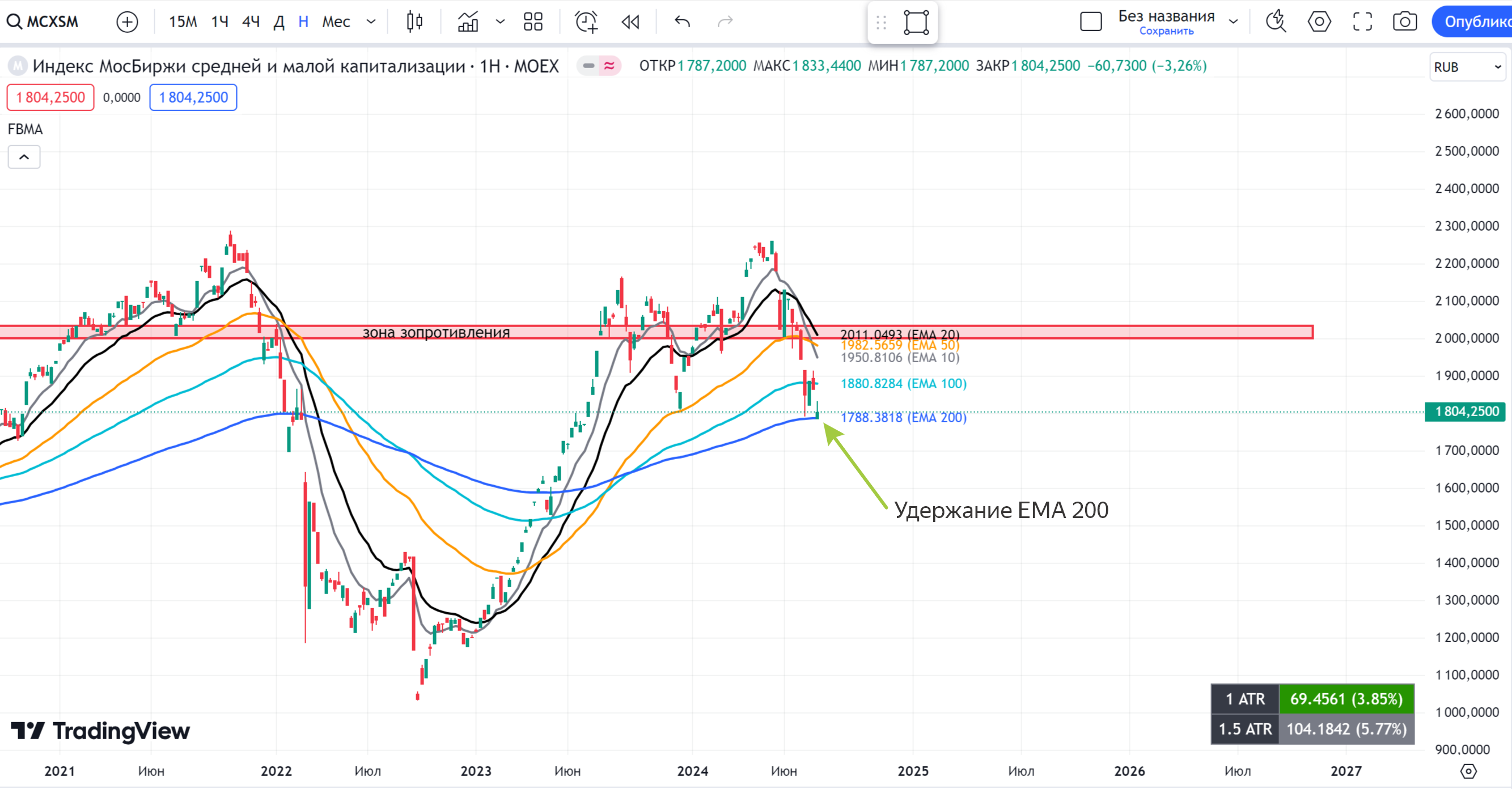Open chart settings hexagon icon
The width and height of the screenshot is (1512, 789).
1319,22
